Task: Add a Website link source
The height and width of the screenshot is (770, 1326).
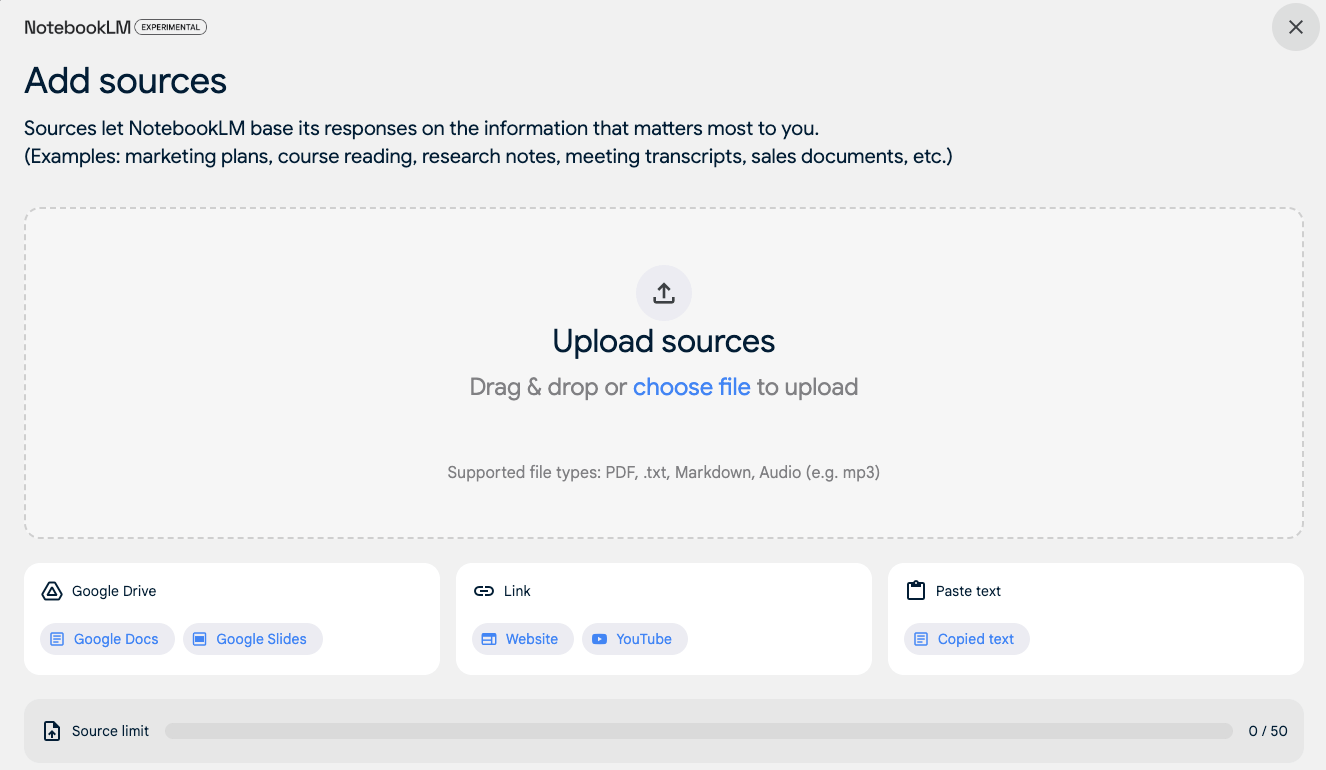Action: point(523,639)
